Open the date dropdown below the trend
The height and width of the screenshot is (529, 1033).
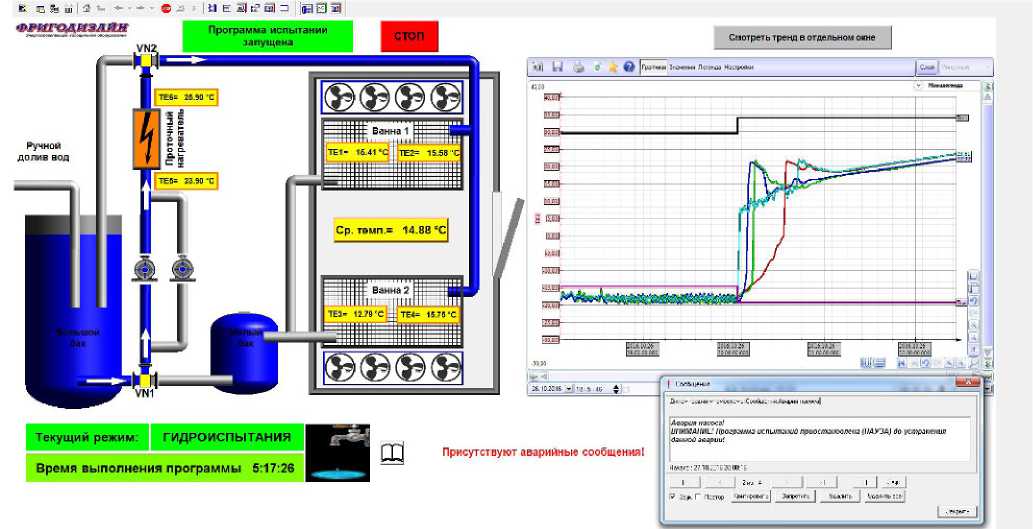click(569, 387)
